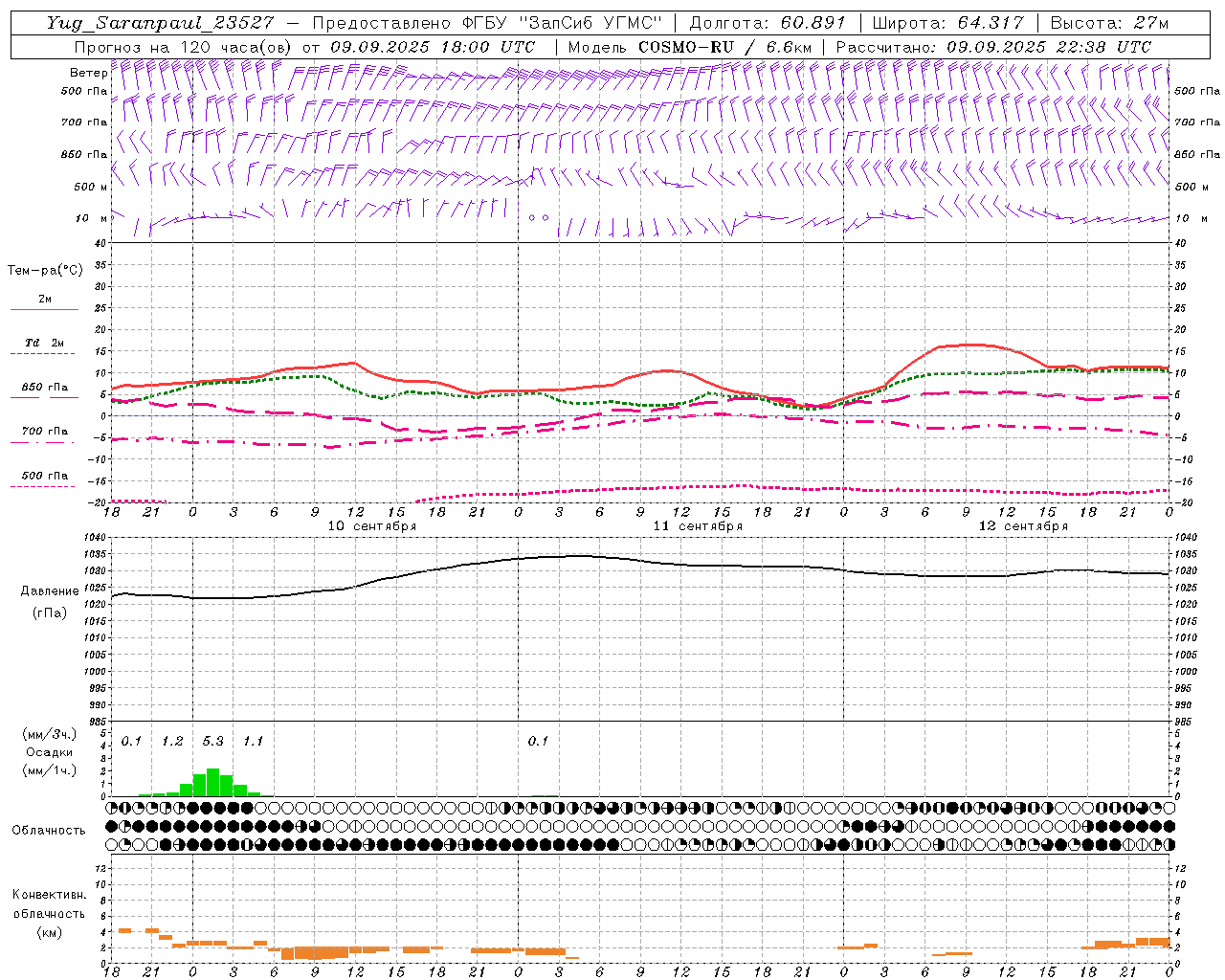Click the Ветер wind panel label
Viewport: 1225px width, 980px height.
tap(88, 73)
